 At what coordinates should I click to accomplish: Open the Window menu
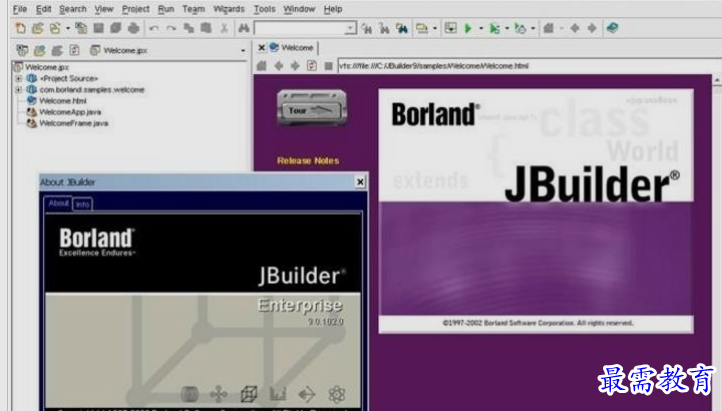pyautogui.click(x=299, y=9)
